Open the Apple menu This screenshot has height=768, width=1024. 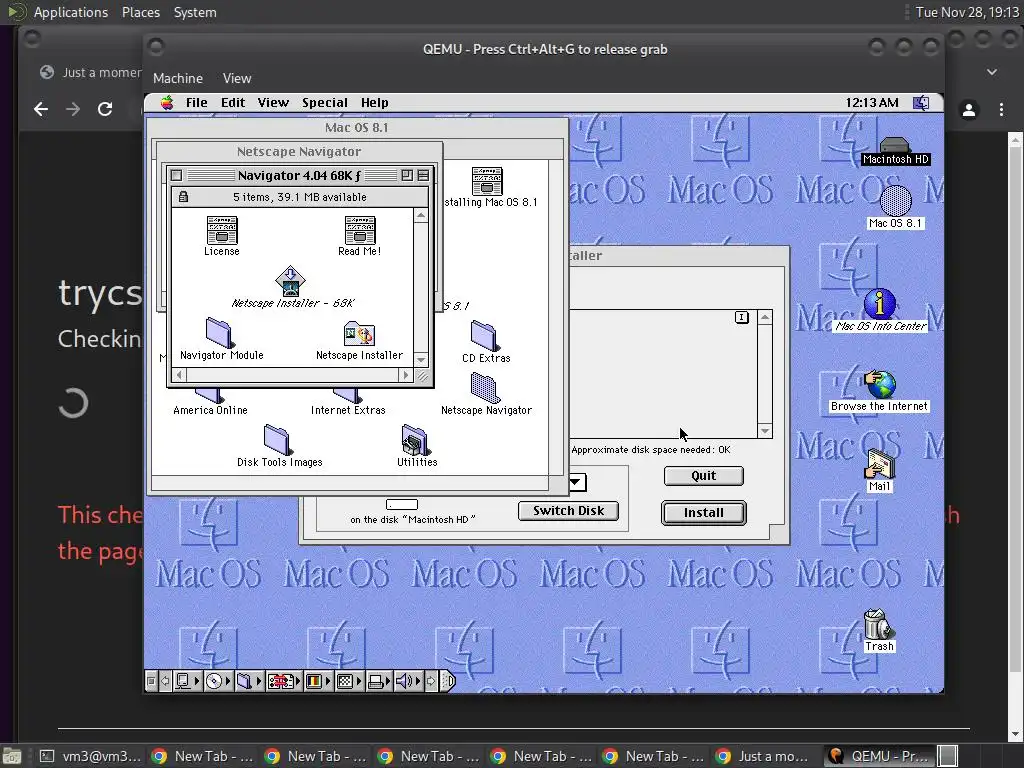(167, 103)
